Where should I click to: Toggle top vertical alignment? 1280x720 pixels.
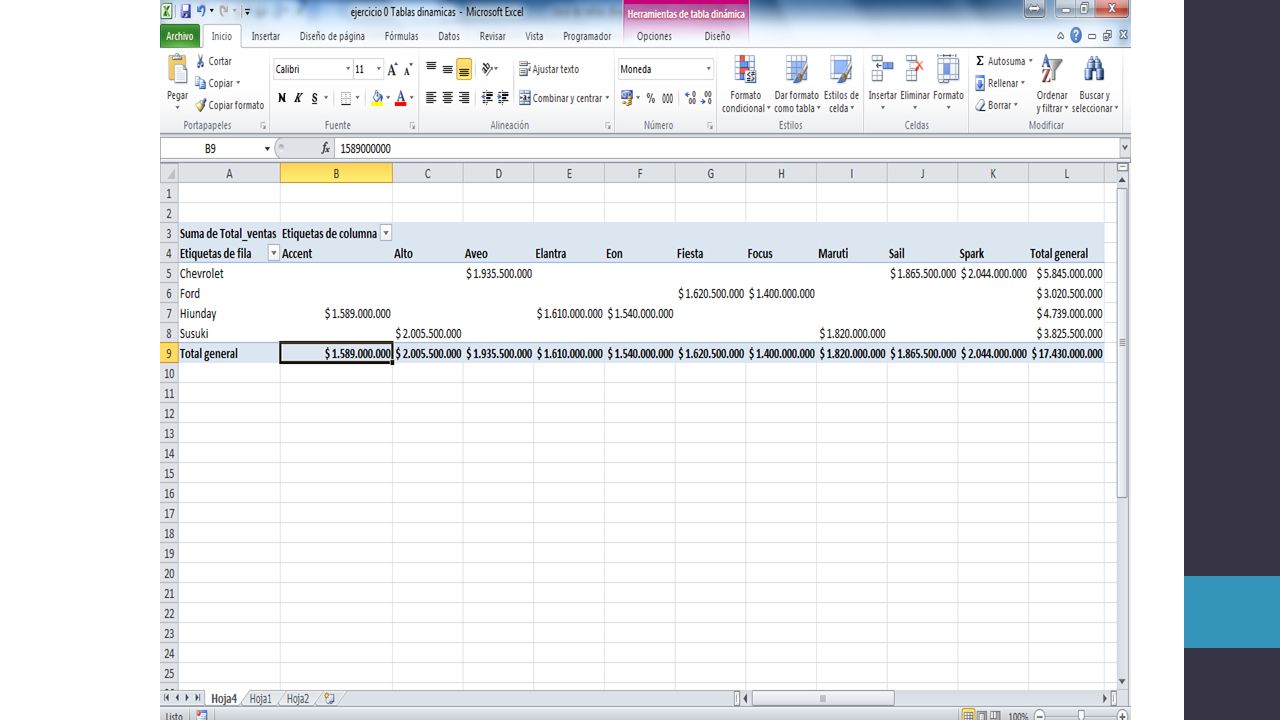431,69
